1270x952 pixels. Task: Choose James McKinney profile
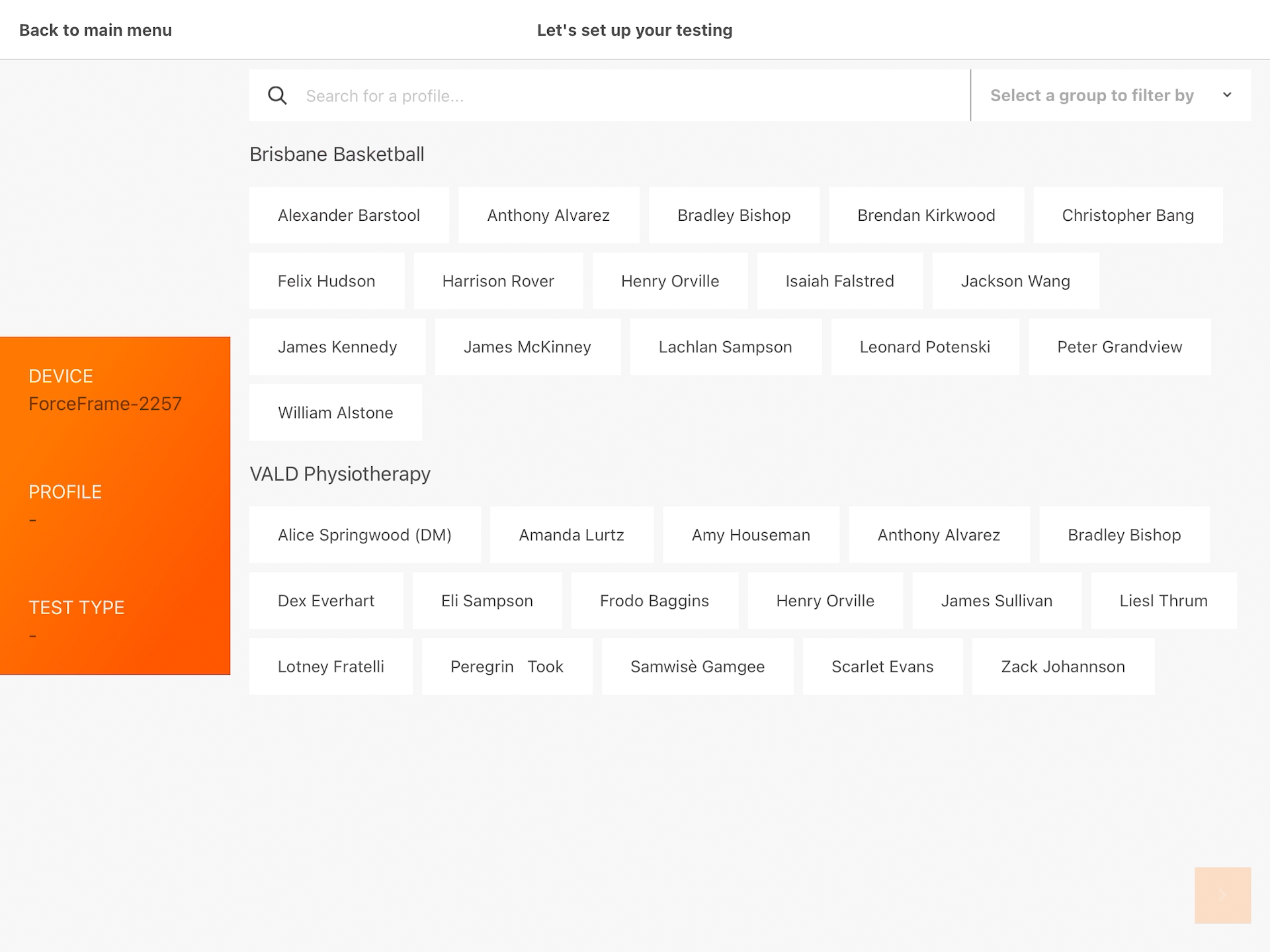527,347
